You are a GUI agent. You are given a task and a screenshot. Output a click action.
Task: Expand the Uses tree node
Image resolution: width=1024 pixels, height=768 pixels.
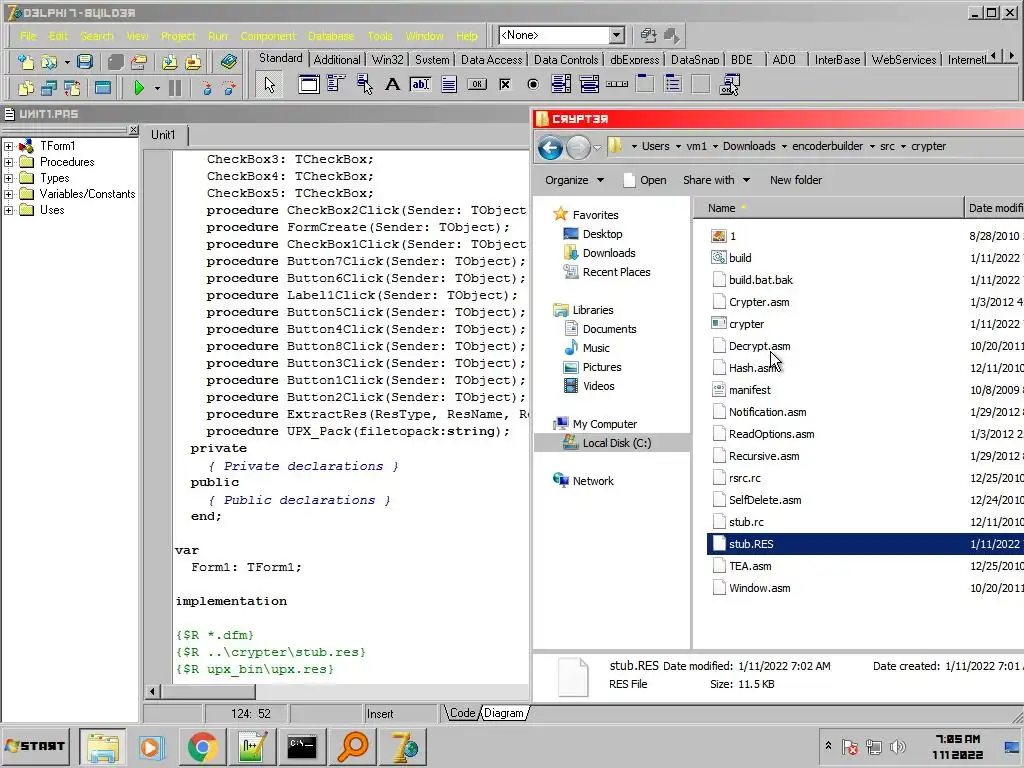tap(8, 210)
